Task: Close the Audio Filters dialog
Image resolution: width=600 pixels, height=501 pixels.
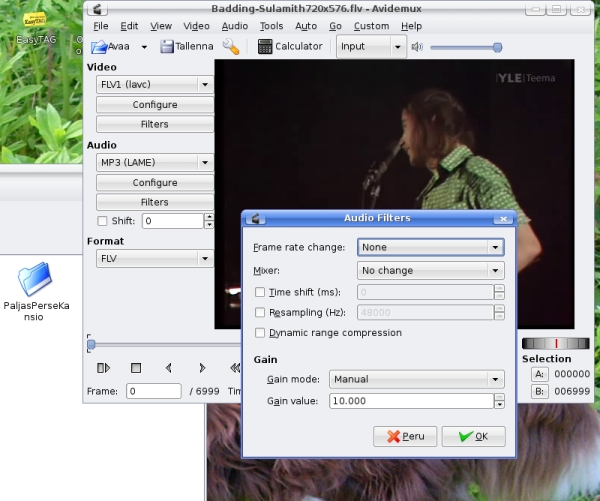Action: click(503, 219)
